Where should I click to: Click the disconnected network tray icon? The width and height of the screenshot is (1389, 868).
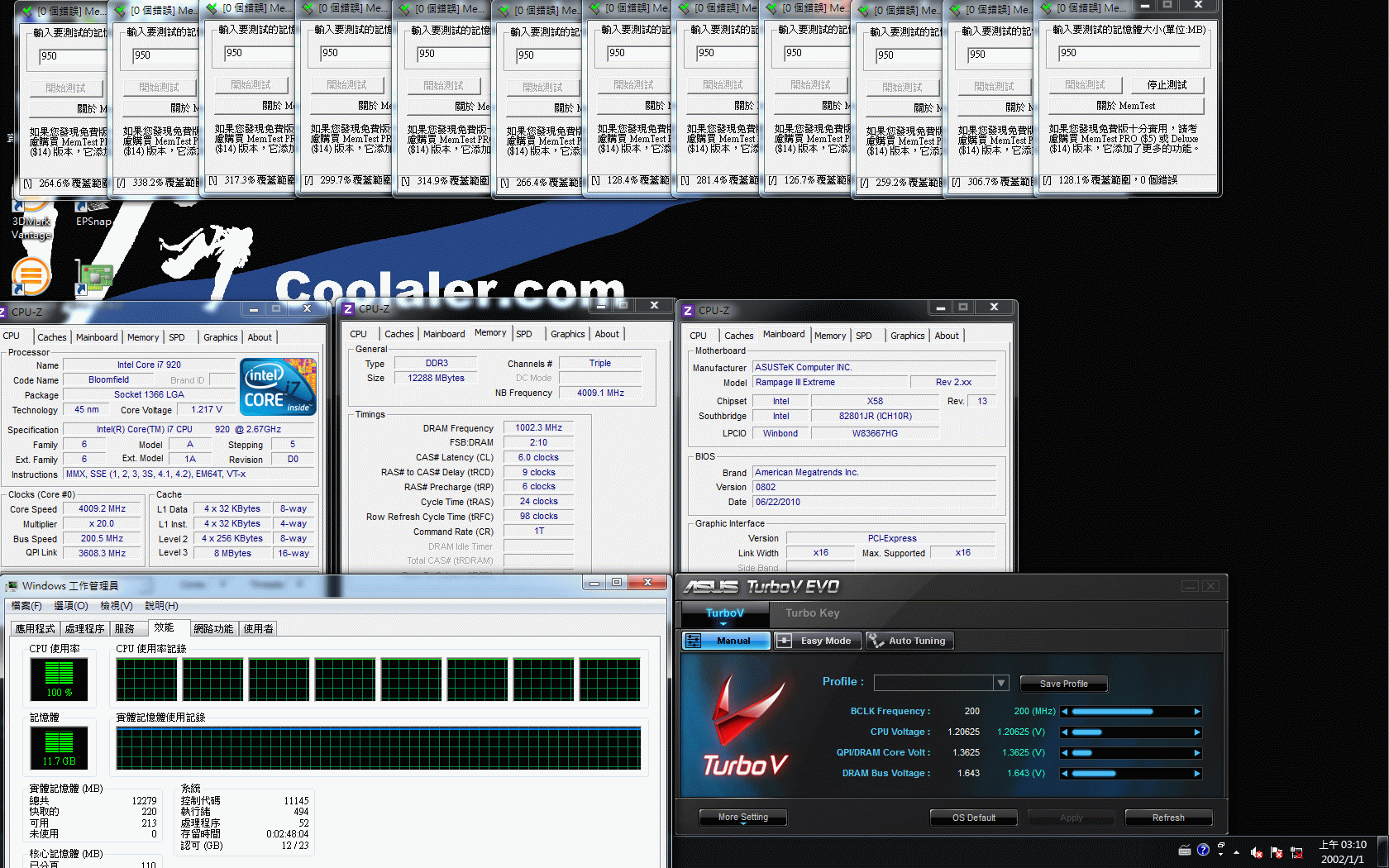tap(1296, 852)
